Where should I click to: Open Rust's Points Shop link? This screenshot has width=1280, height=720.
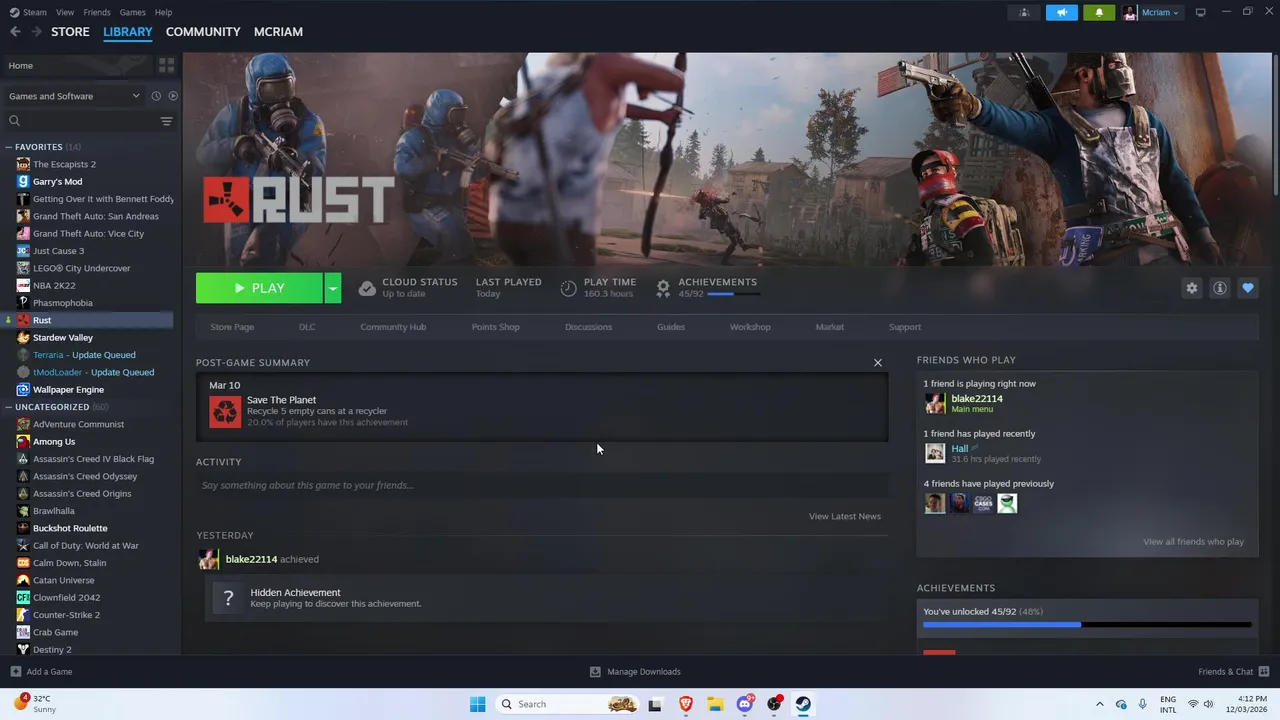click(x=495, y=327)
